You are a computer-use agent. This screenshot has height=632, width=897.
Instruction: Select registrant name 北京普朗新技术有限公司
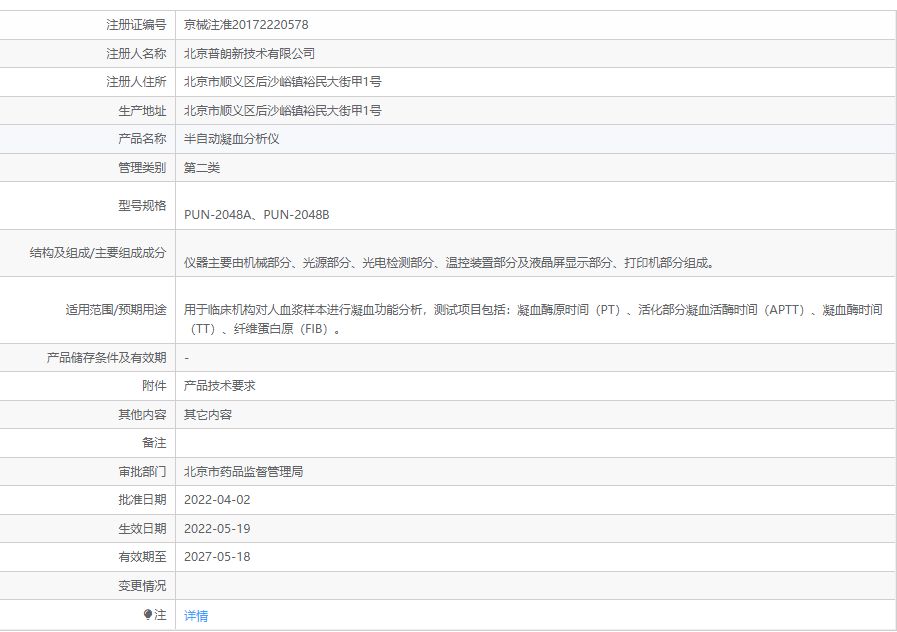pyautogui.click(x=249, y=53)
